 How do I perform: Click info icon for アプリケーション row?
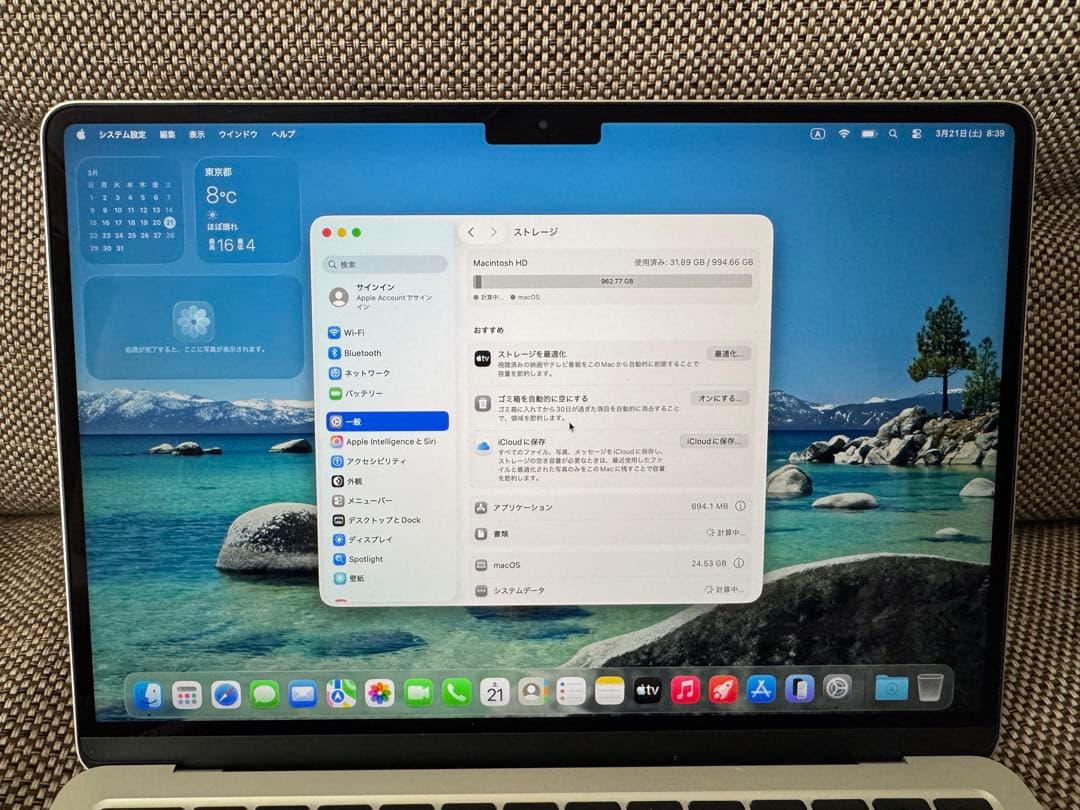tap(740, 506)
